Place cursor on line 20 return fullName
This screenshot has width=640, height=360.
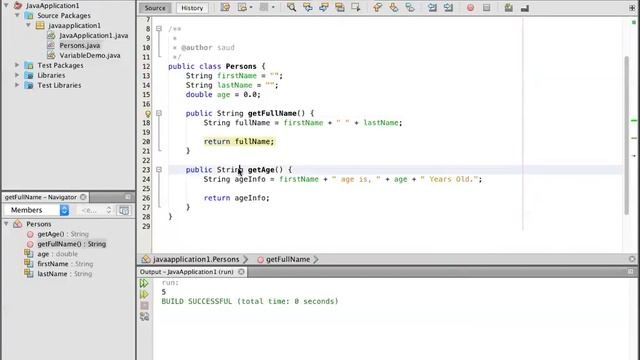[x=239, y=142]
